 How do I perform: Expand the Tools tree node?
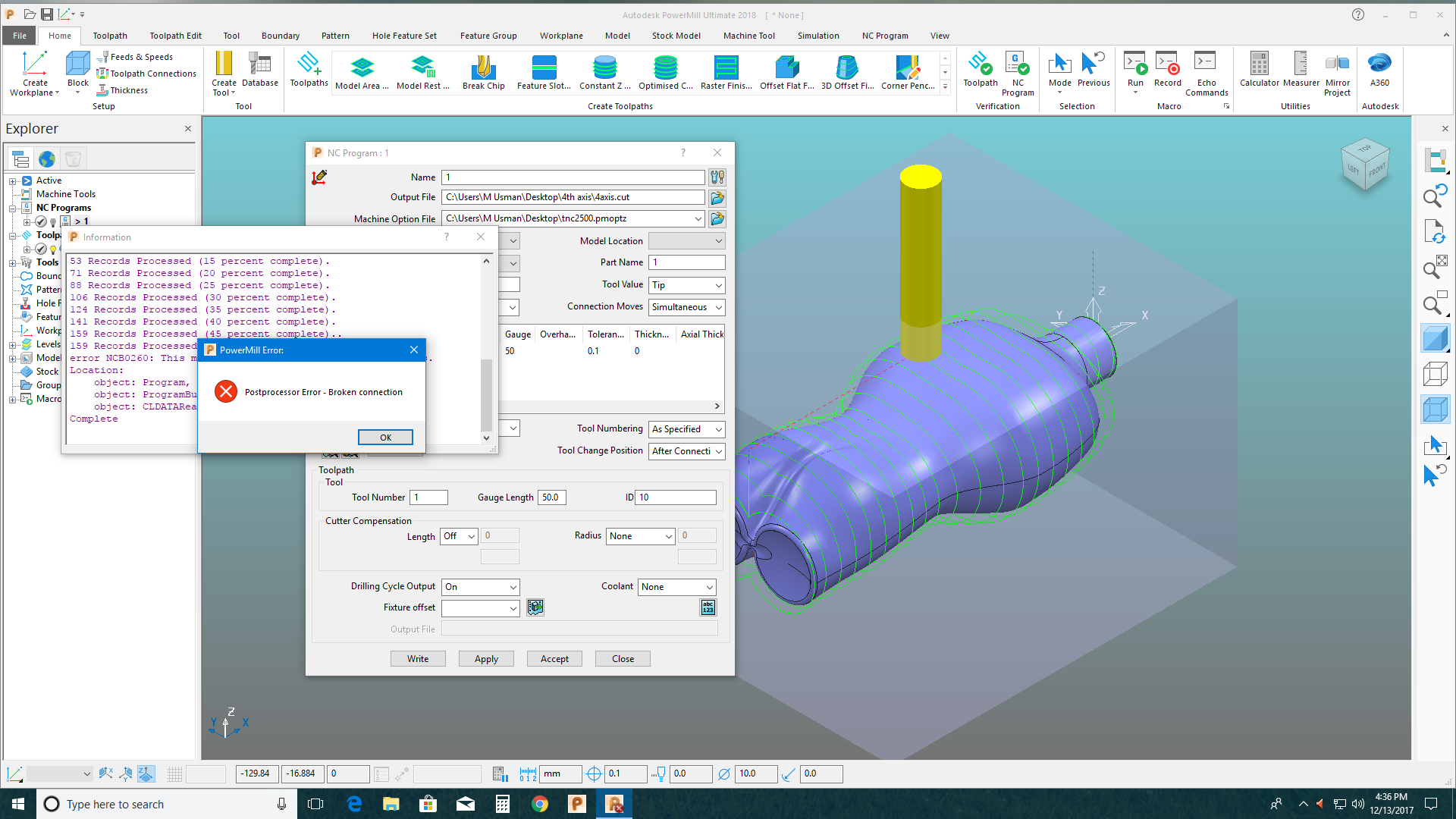coord(12,263)
